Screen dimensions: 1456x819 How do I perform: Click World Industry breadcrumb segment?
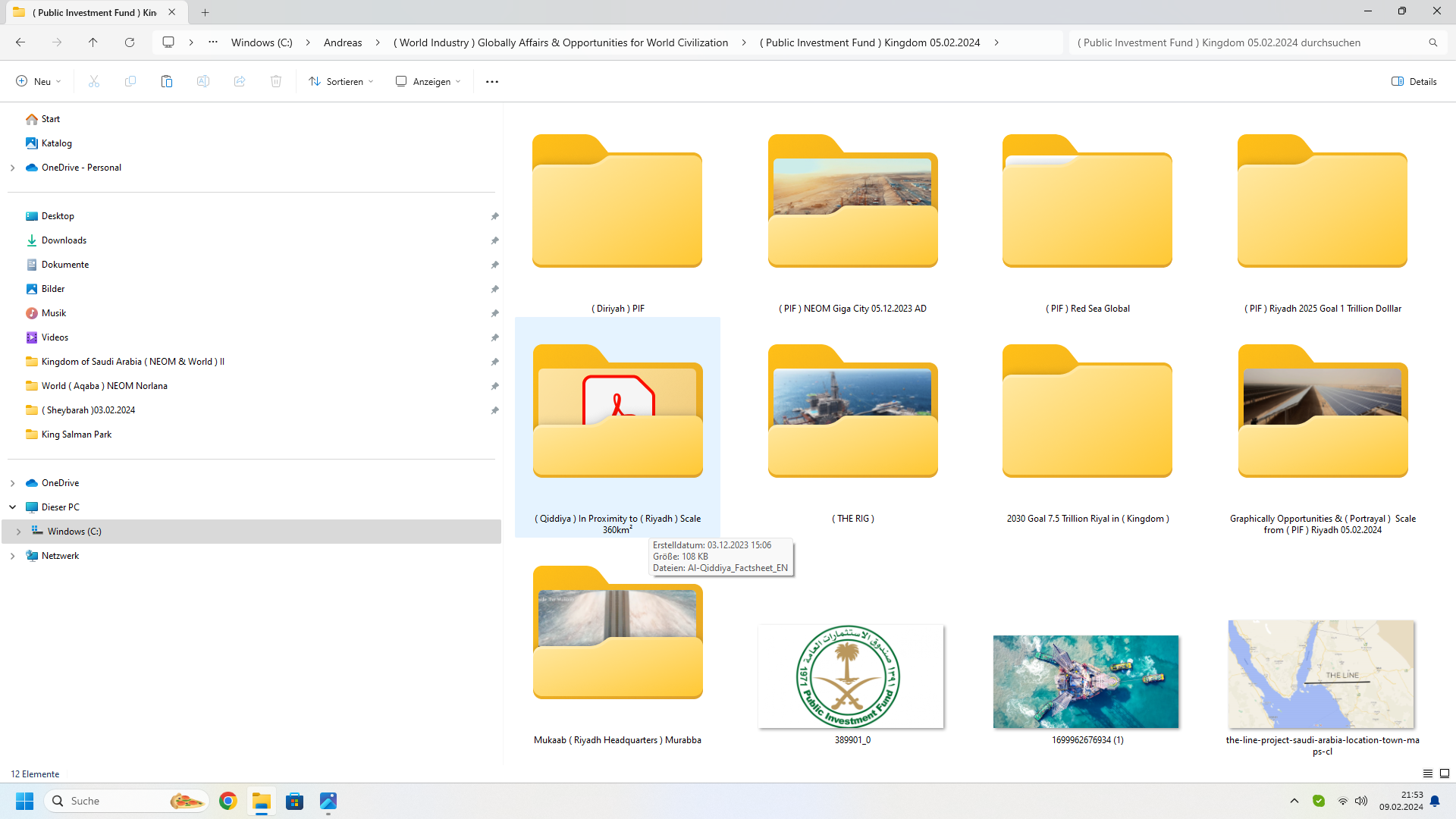(x=561, y=42)
